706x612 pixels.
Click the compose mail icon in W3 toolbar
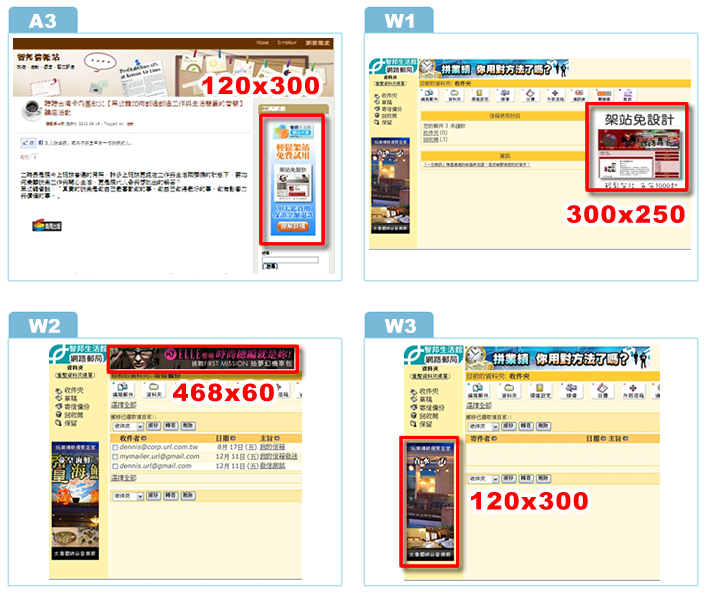(x=478, y=391)
